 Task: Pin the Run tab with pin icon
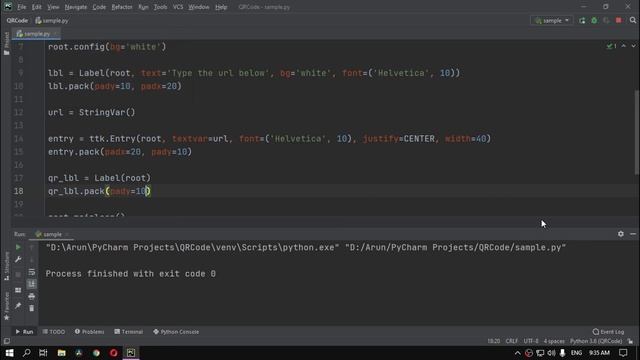(x=18, y=305)
